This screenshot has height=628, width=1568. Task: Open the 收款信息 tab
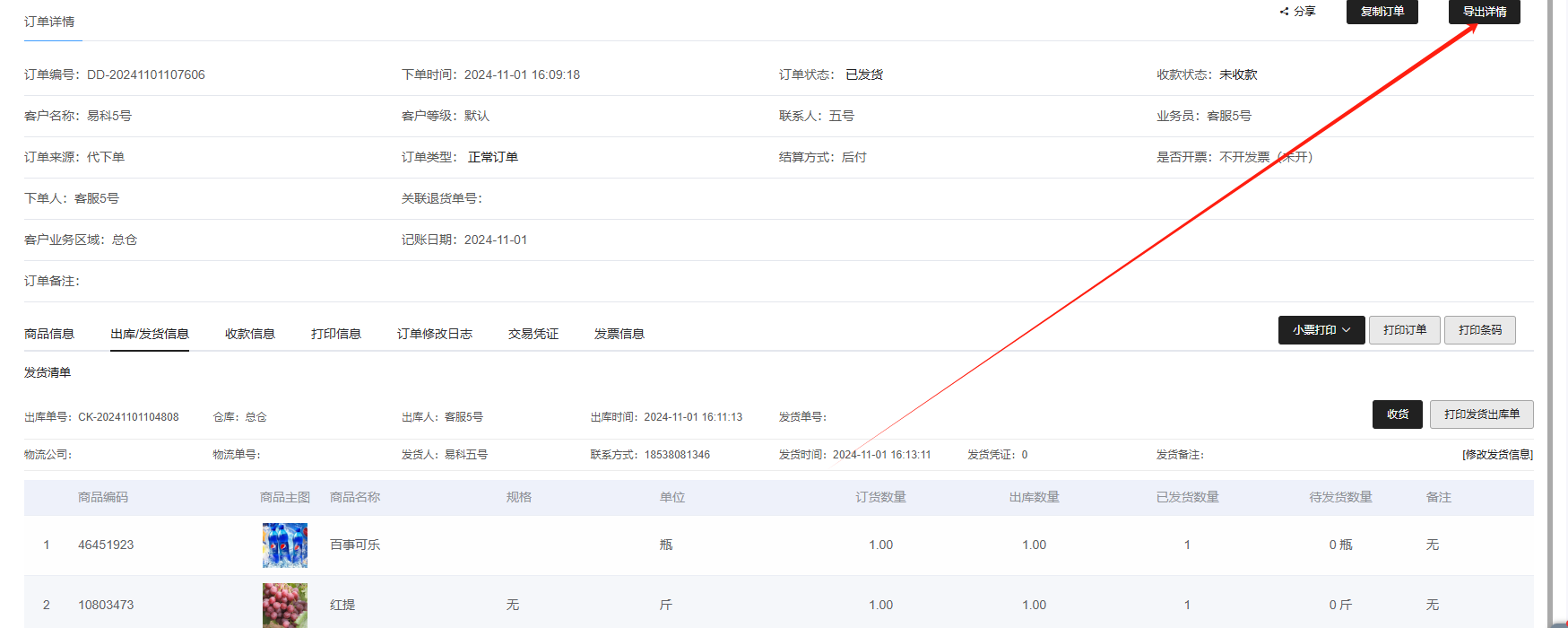(250, 334)
